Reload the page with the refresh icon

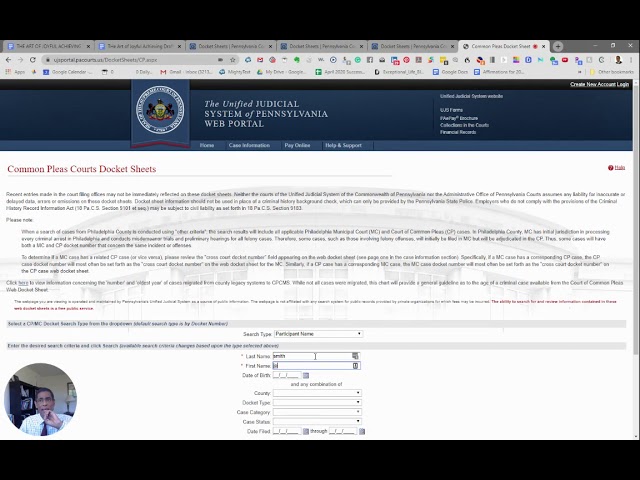(x=33, y=60)
